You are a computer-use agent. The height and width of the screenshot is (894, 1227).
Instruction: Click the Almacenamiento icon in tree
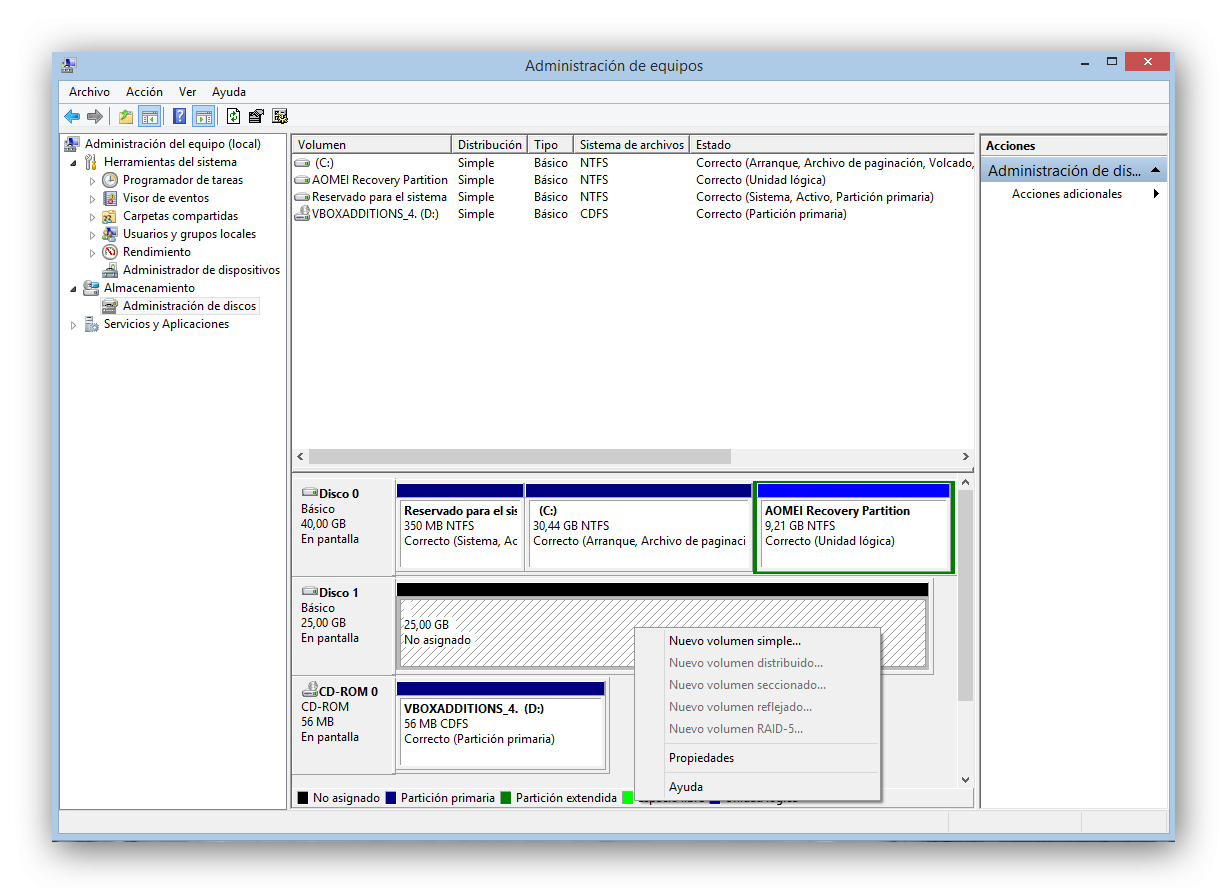[91, 288]
